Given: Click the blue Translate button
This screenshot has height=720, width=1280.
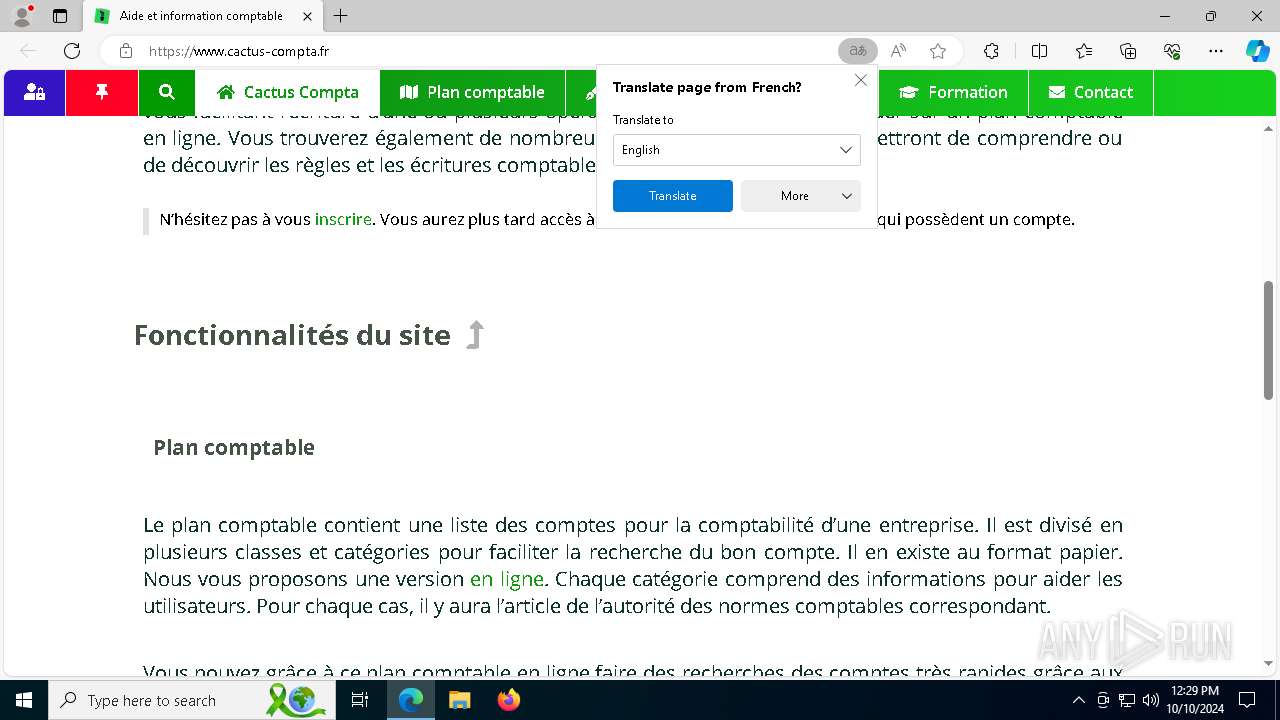Looking at the screenshot, I should tap(673, 196).
